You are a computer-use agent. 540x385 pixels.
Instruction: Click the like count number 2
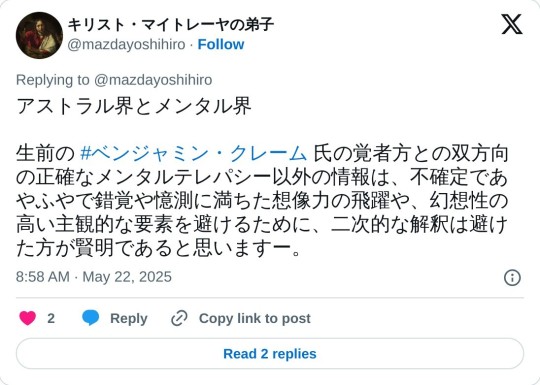51,319
